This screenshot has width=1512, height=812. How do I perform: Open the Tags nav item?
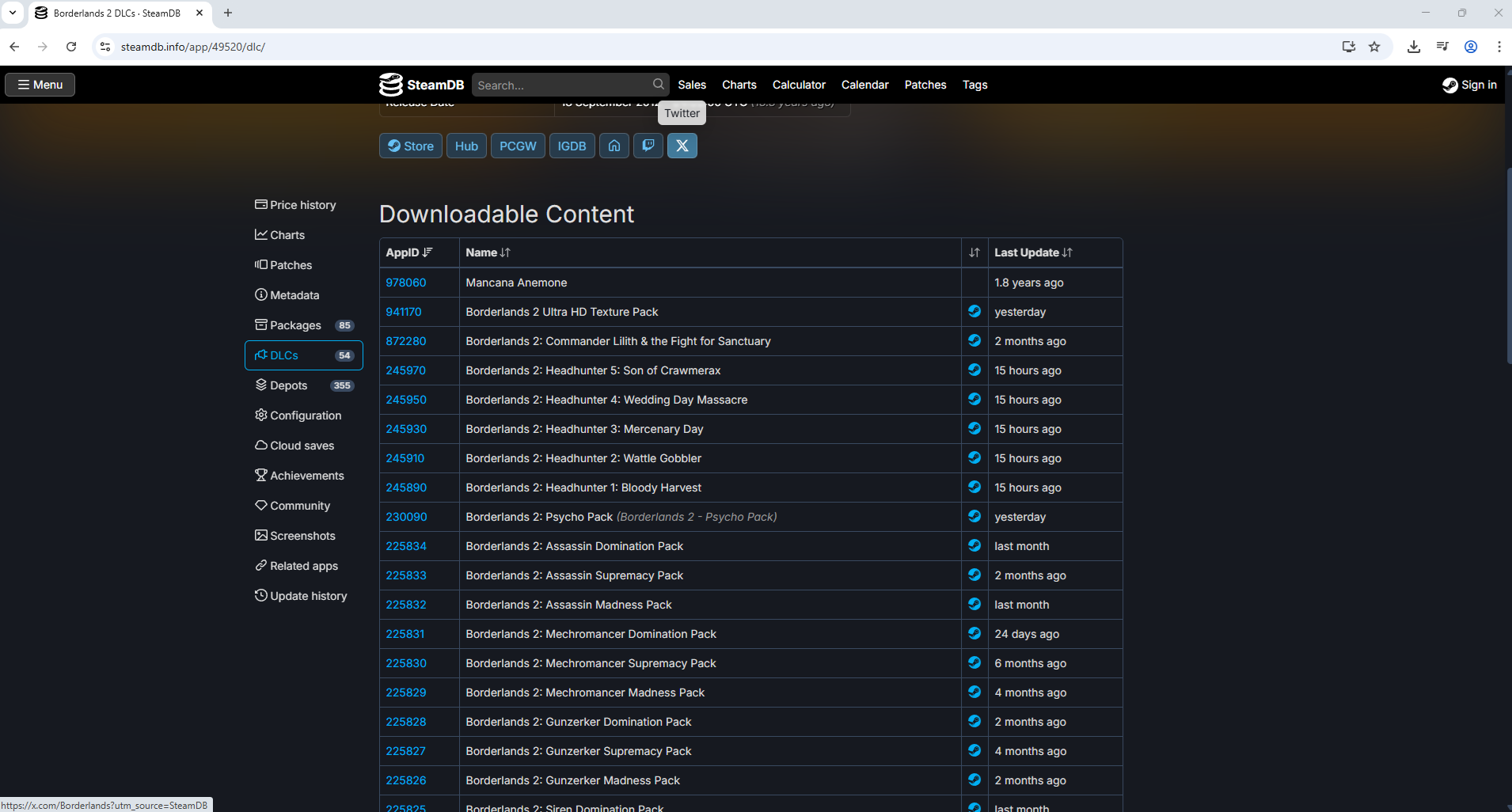[975, 85]
